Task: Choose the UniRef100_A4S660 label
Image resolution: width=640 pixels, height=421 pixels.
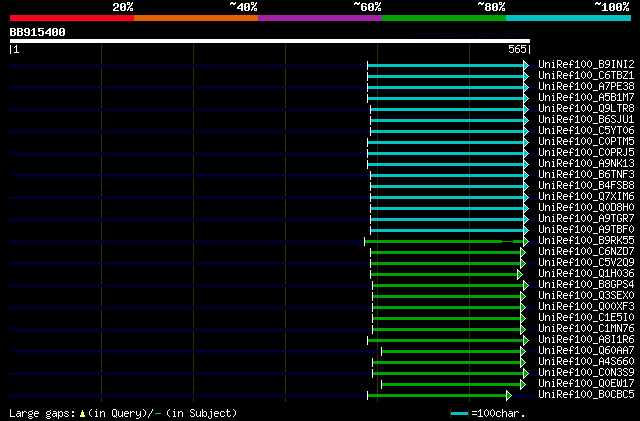Action: 586,362
